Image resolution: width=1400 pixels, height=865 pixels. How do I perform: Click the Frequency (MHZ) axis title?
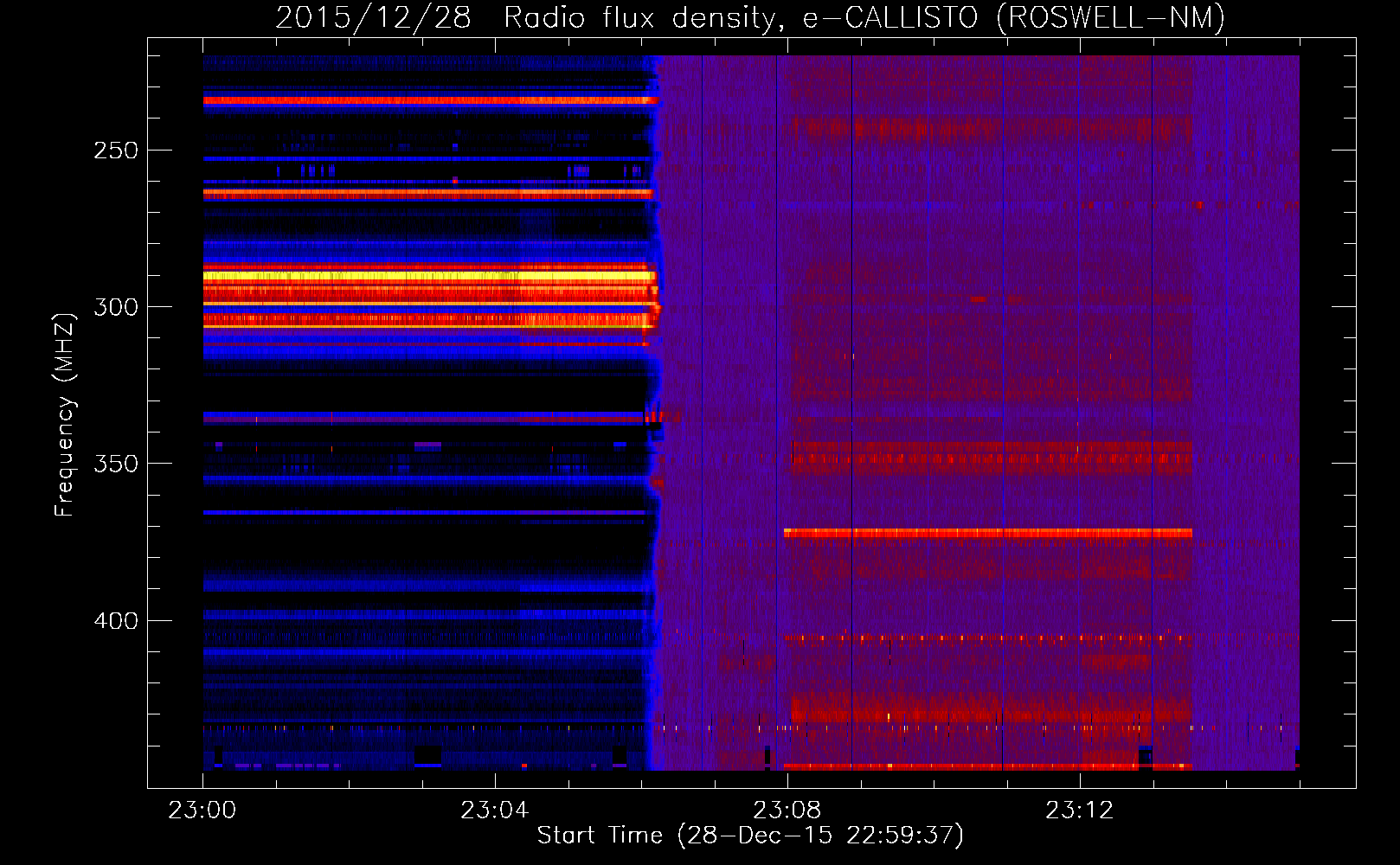[65, 415]
